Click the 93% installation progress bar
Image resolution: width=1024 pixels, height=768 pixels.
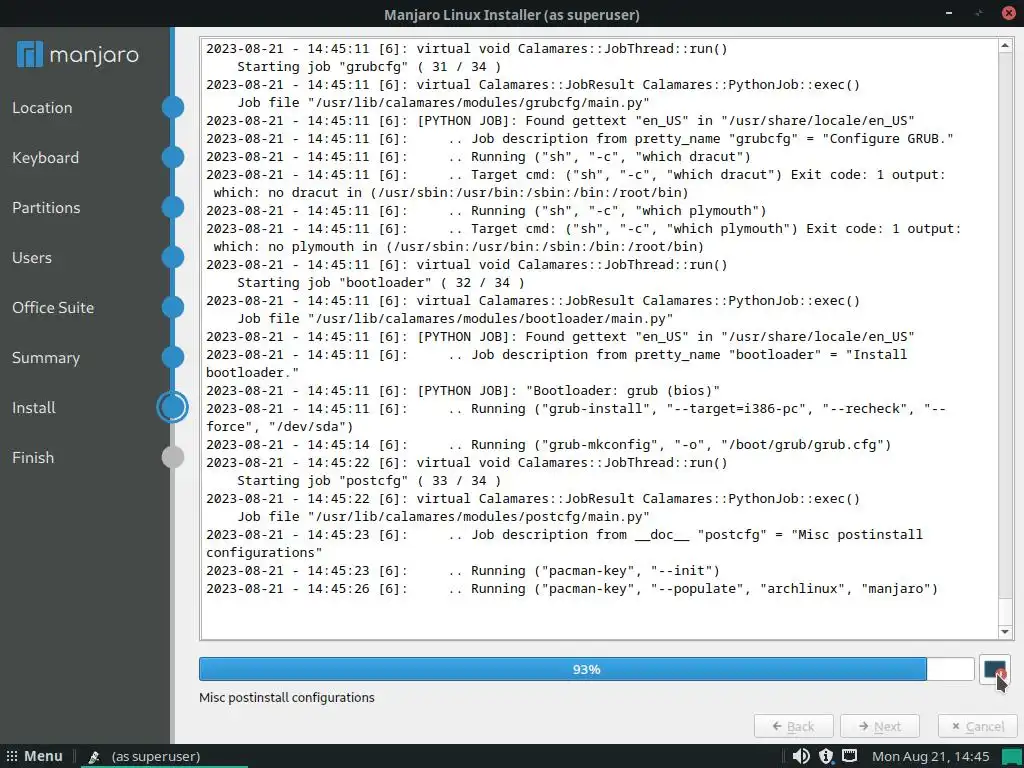click(x=586, y=669)
